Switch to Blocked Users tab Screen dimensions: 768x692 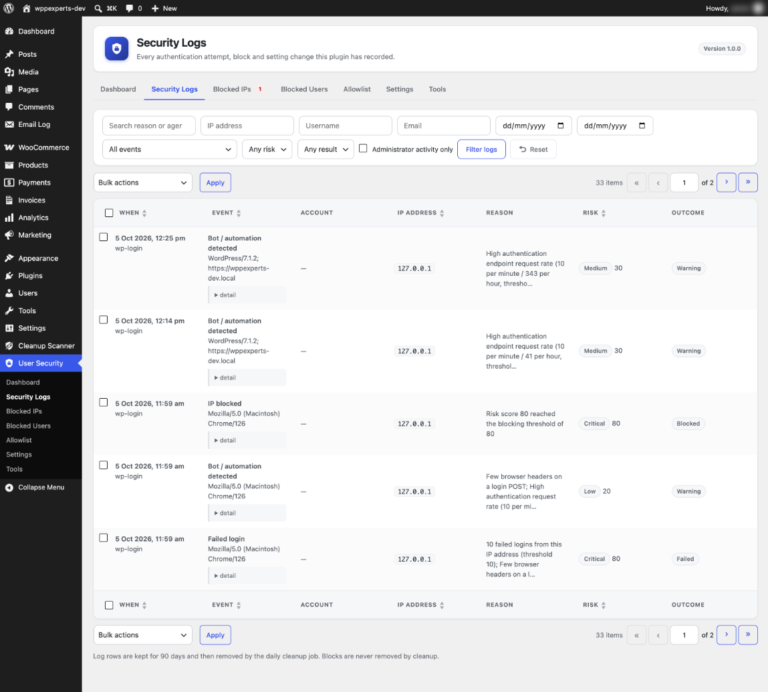pos(304,89)
